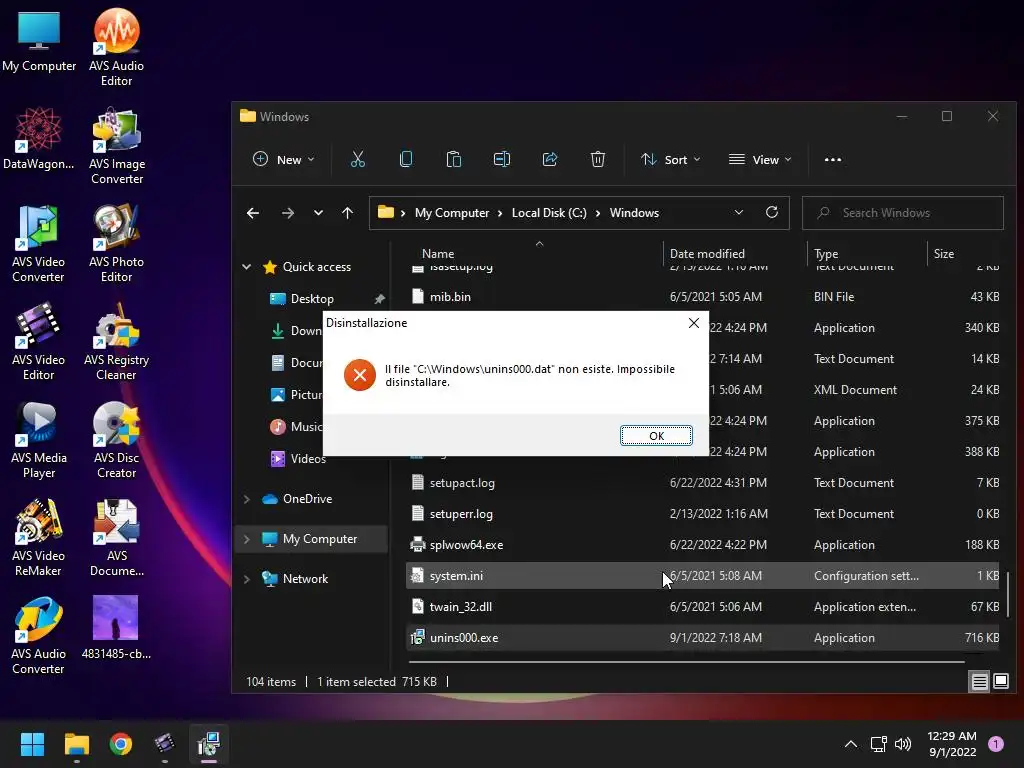Open the See more ellipsis menu
Screen dimensions: 1024x768
click(833, 159)
